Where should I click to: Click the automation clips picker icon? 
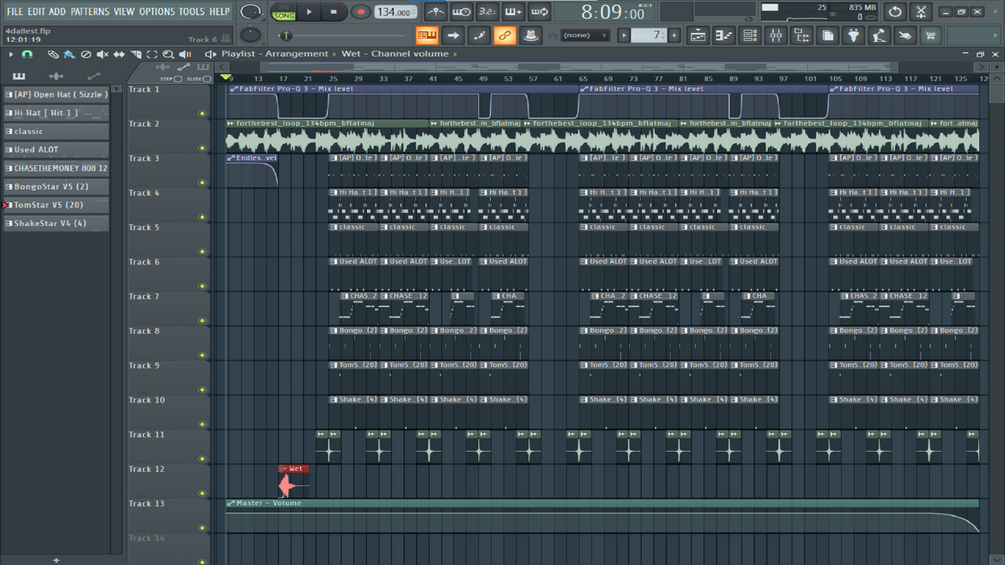(x=94, y=76)
